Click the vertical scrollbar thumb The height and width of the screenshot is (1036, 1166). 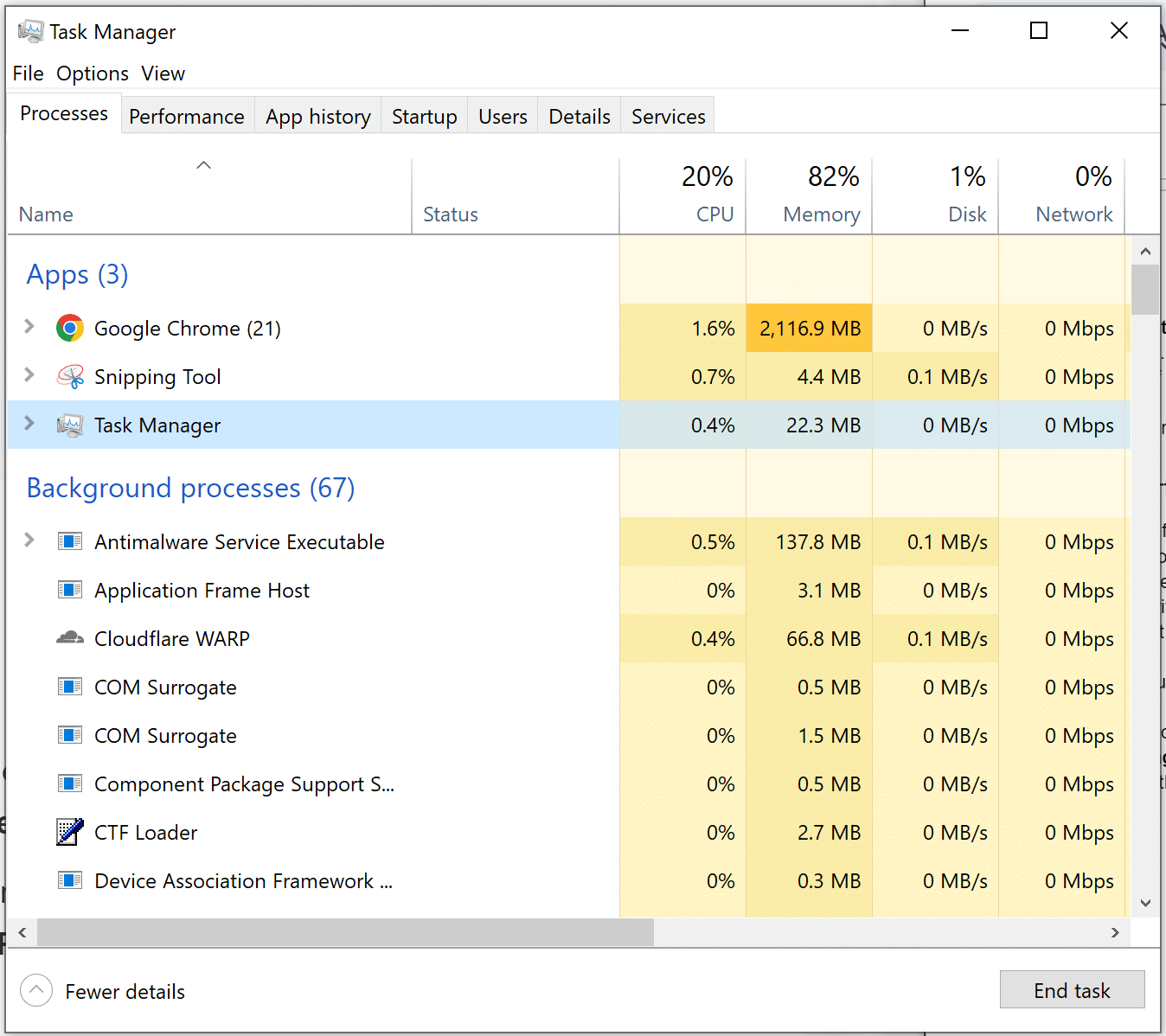[x=1145, y=290]
